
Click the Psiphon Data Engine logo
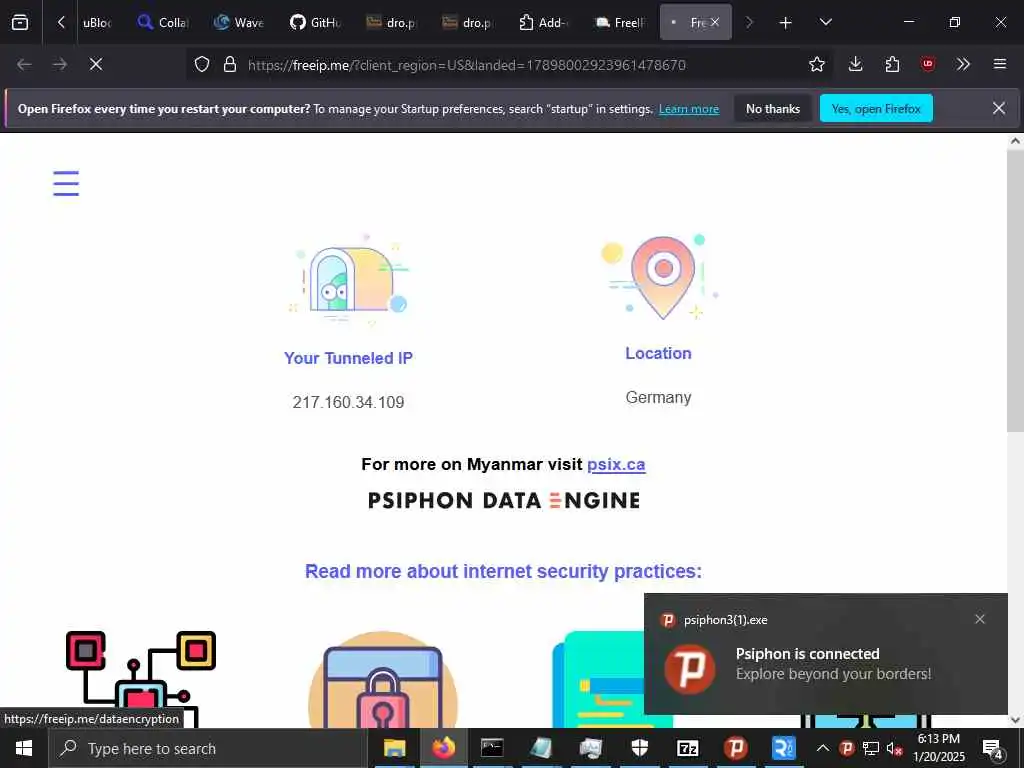coord(504,501)
